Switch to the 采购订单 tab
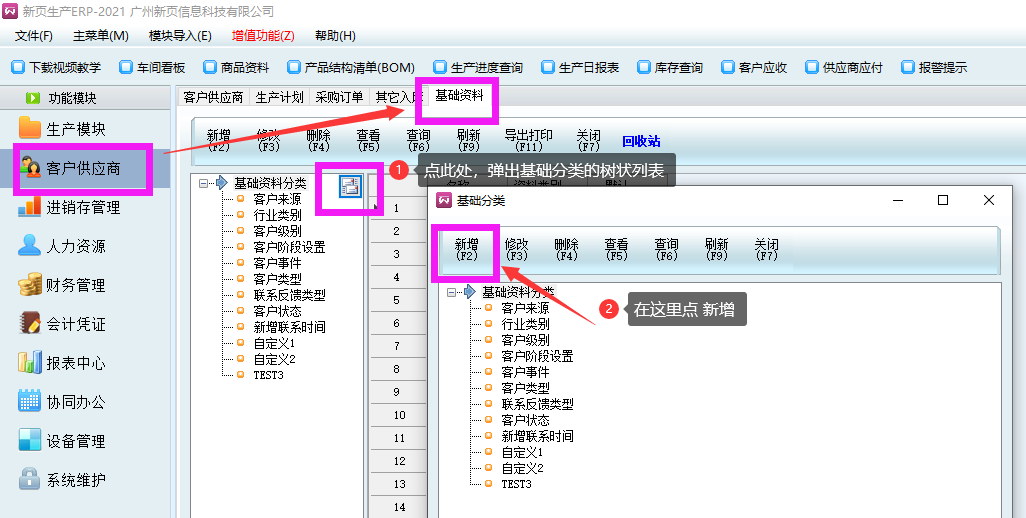This screenshot has width=1026, height=518. [x=339, y=97]
